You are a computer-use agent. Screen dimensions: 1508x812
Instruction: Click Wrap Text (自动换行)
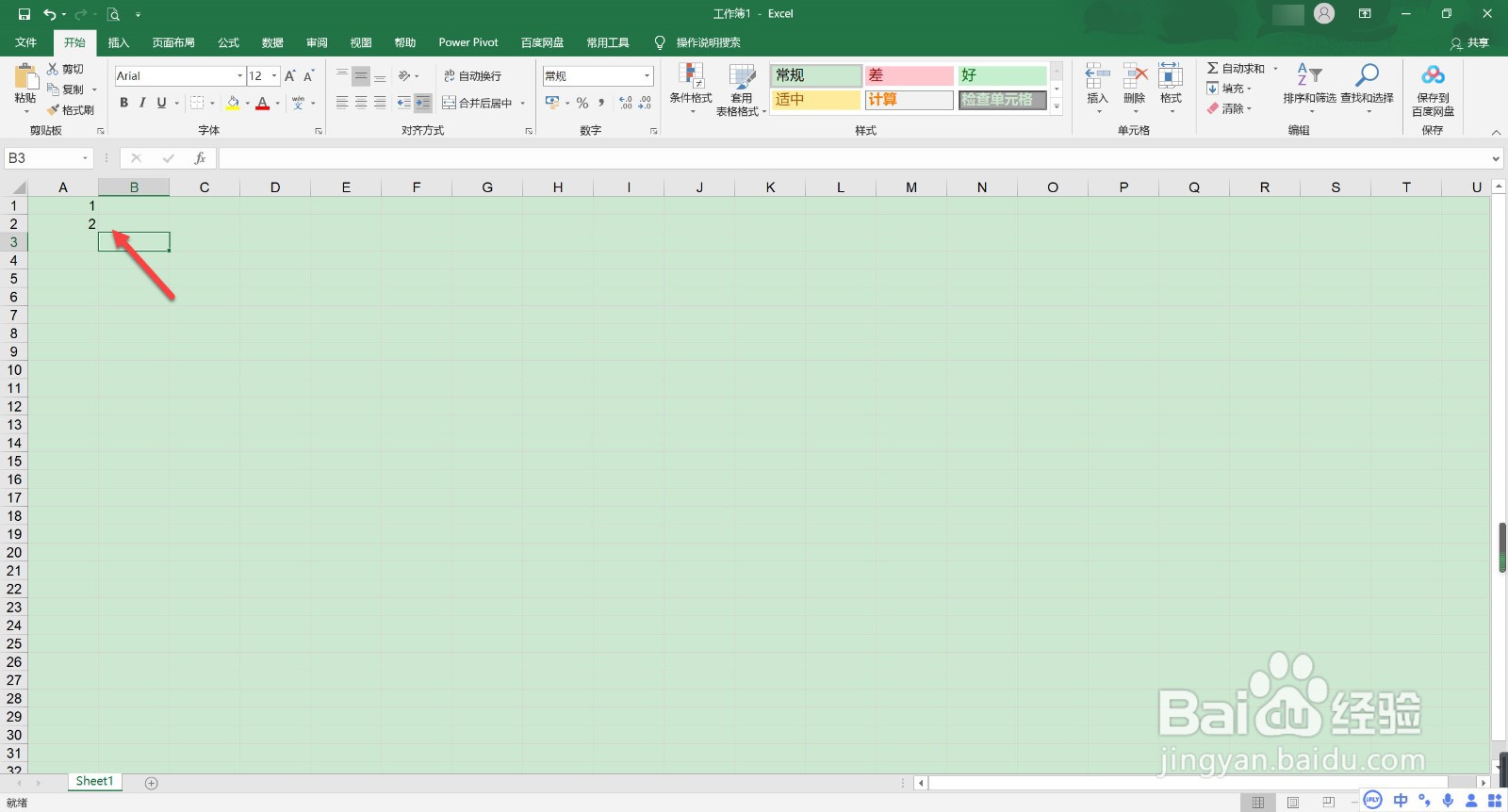pos(472,75)
